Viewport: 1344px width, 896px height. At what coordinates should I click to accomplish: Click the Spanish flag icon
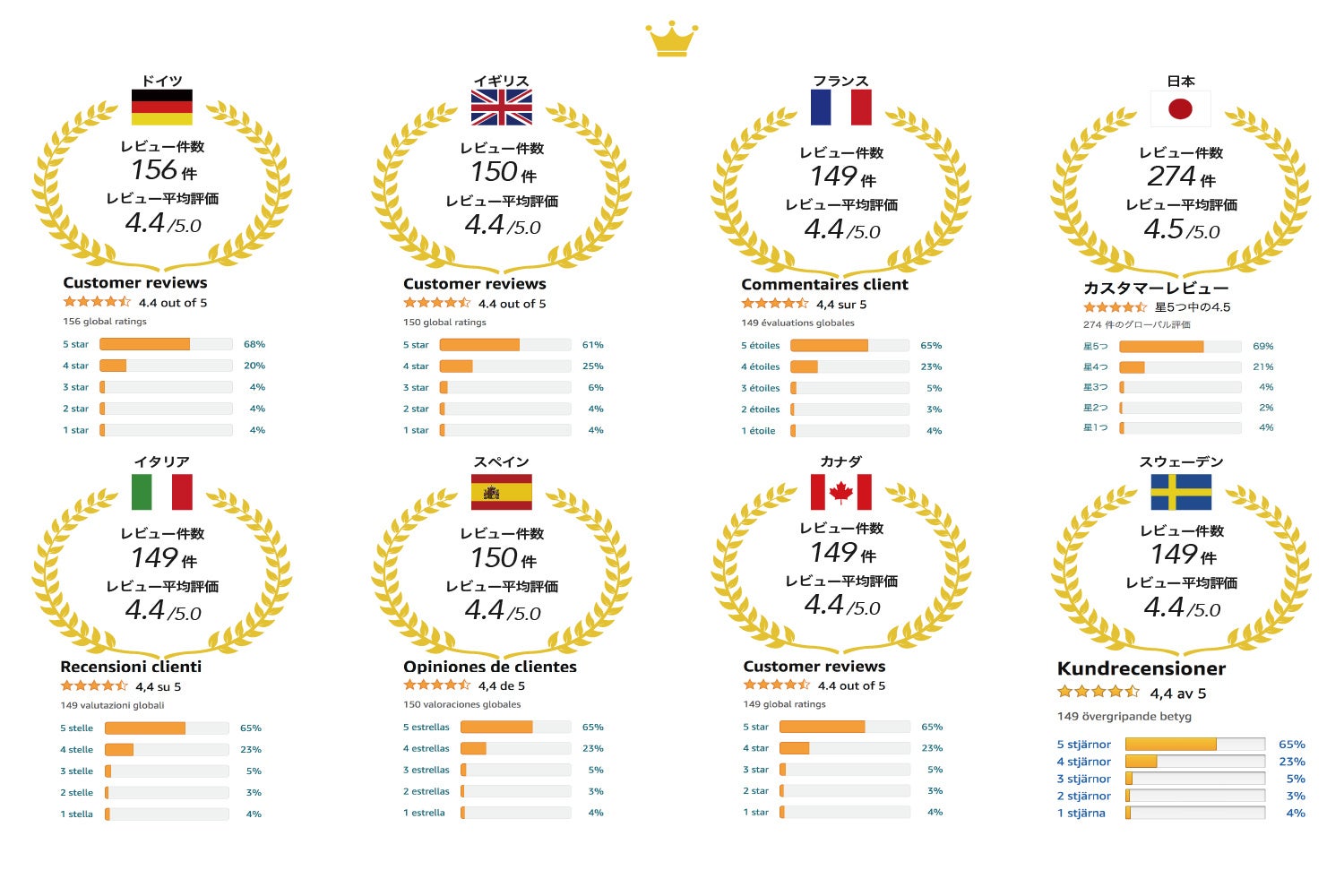pyautogui.click(x=502, y=492)
